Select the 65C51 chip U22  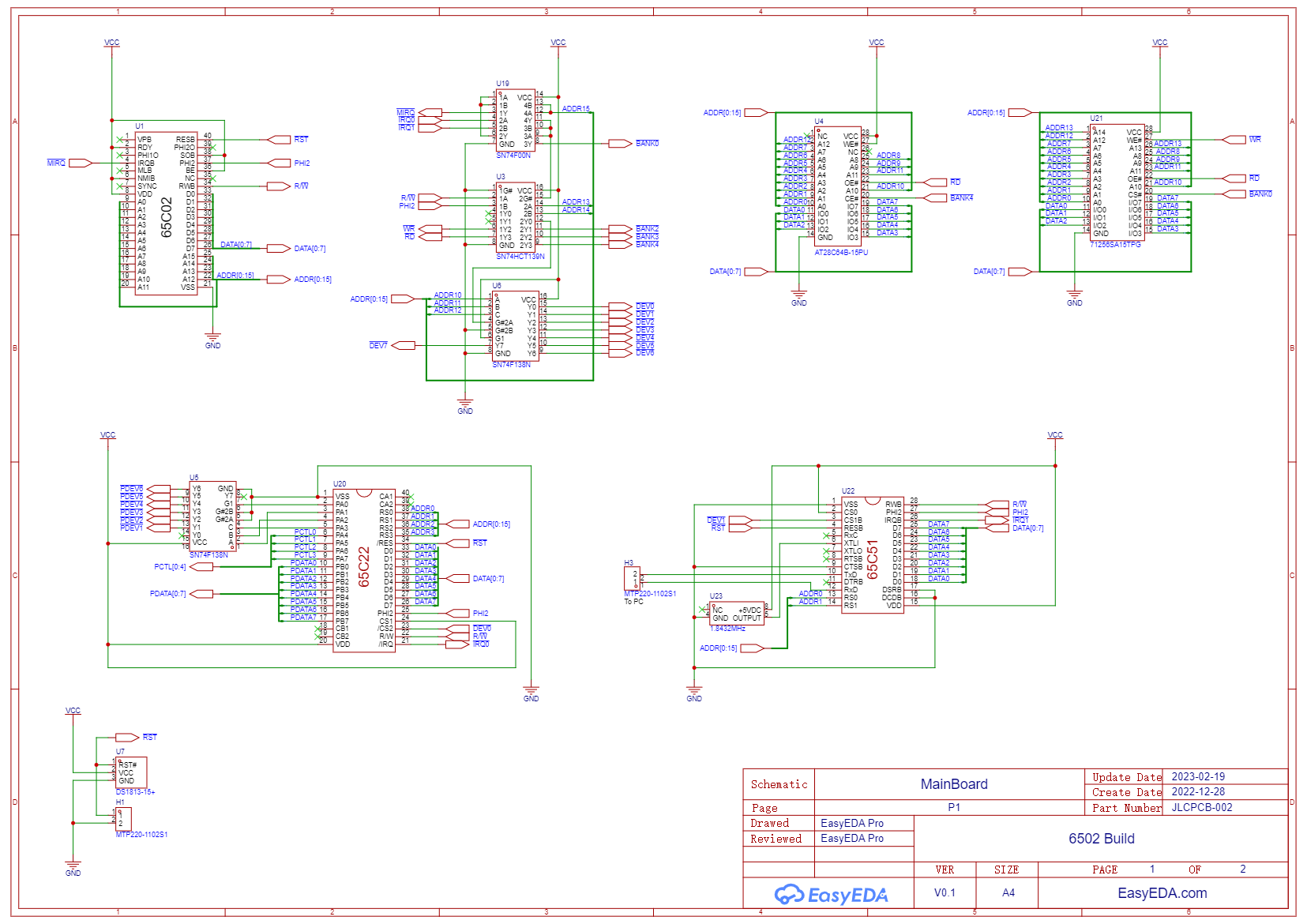point(872,554)
